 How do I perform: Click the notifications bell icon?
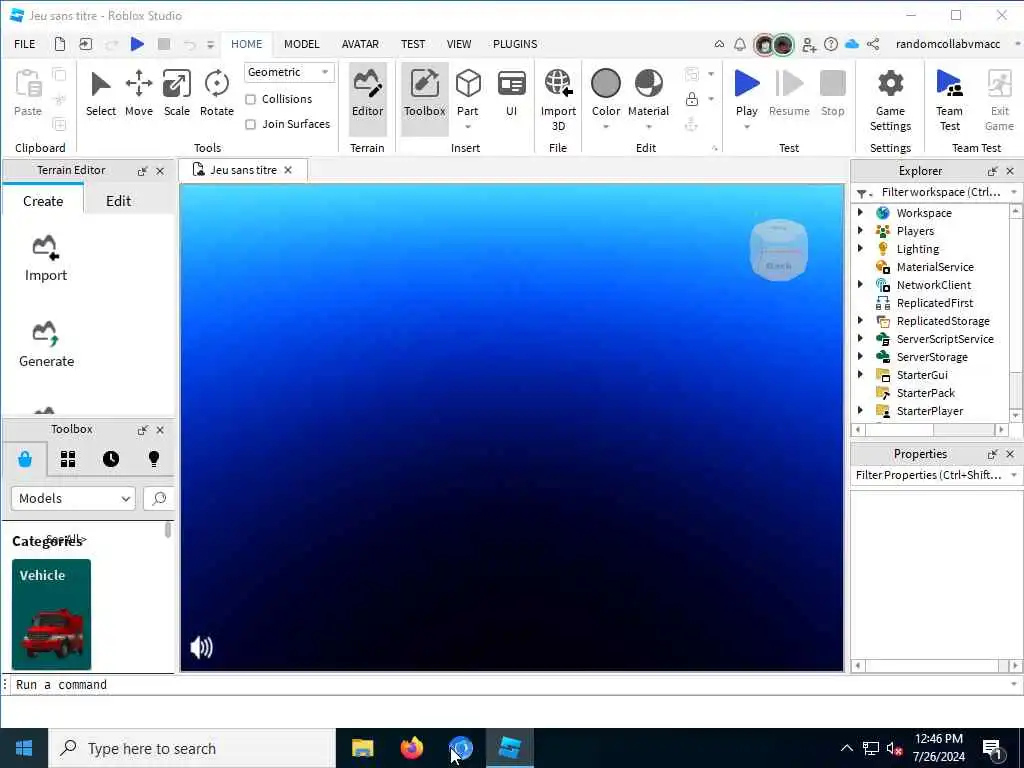[740, 44]
